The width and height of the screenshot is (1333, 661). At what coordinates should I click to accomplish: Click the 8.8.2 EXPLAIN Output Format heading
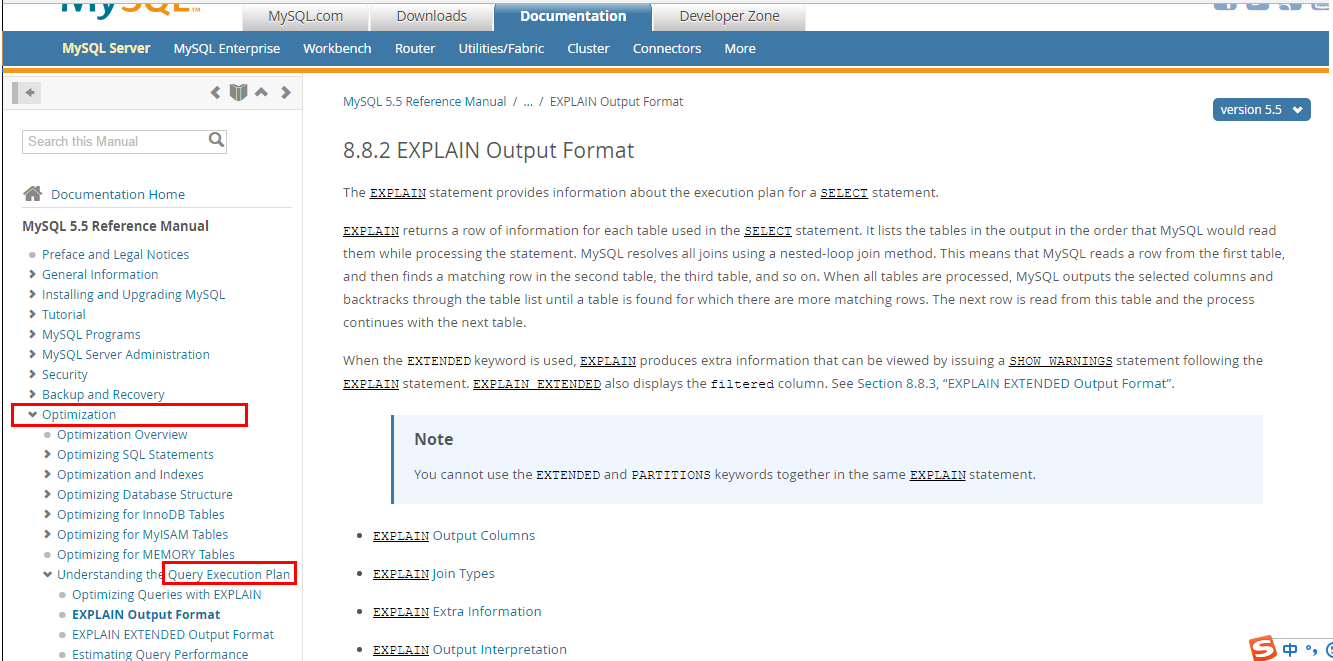(489, 151)
